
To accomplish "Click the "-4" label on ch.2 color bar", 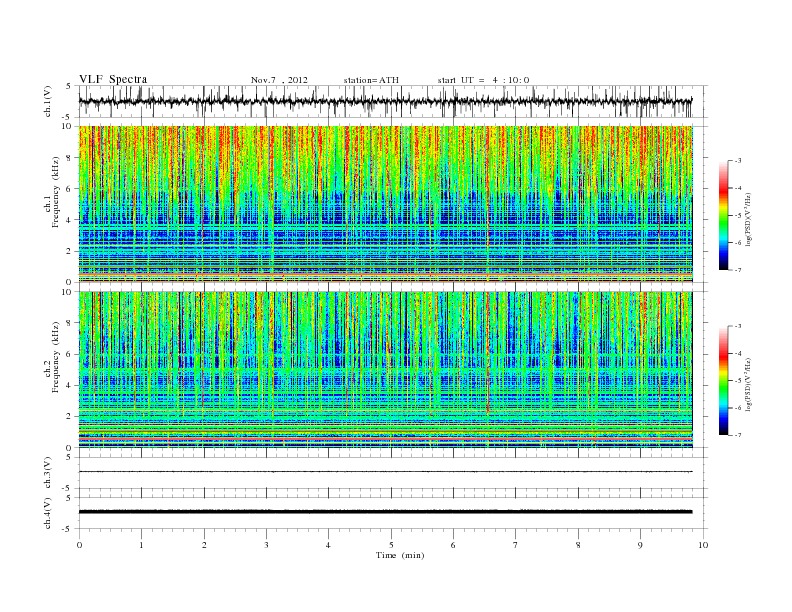I will pyautogui.click(x=738, y=353).
